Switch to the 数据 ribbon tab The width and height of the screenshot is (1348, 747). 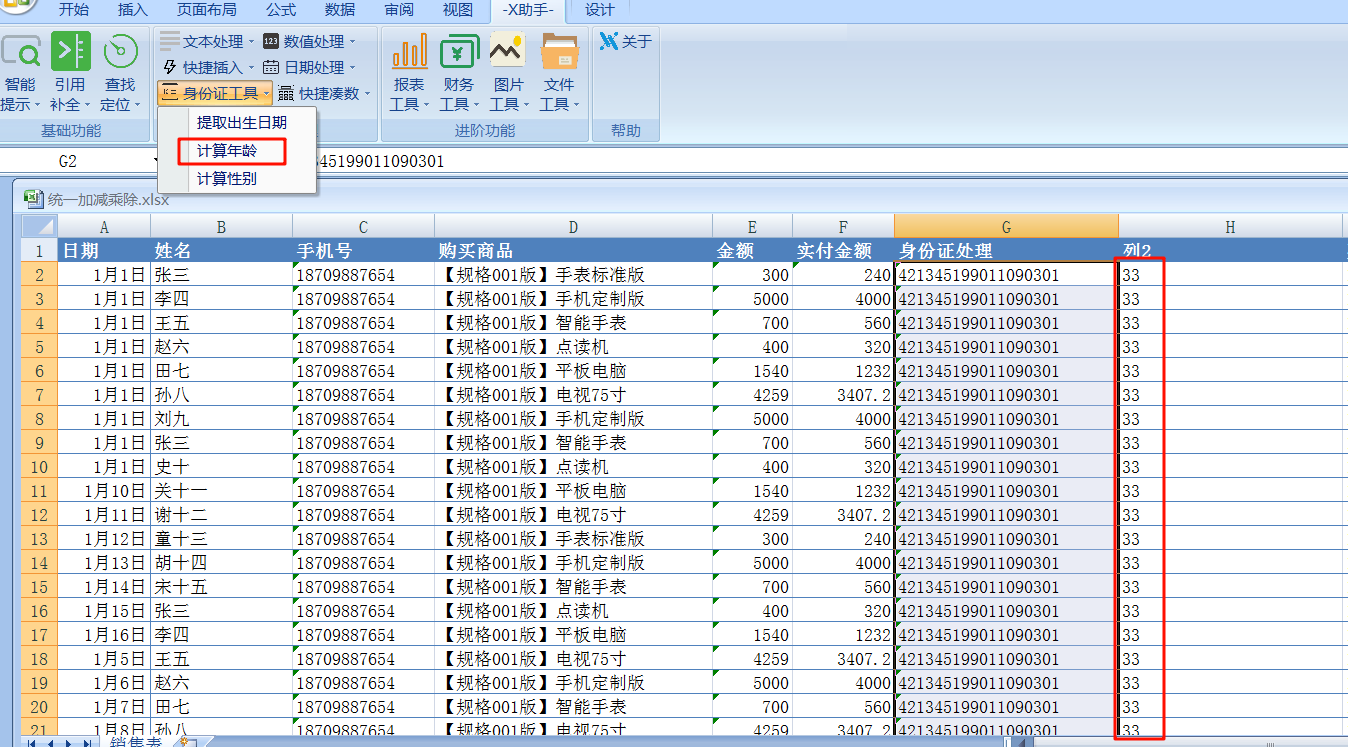click(x=340, y=10)
